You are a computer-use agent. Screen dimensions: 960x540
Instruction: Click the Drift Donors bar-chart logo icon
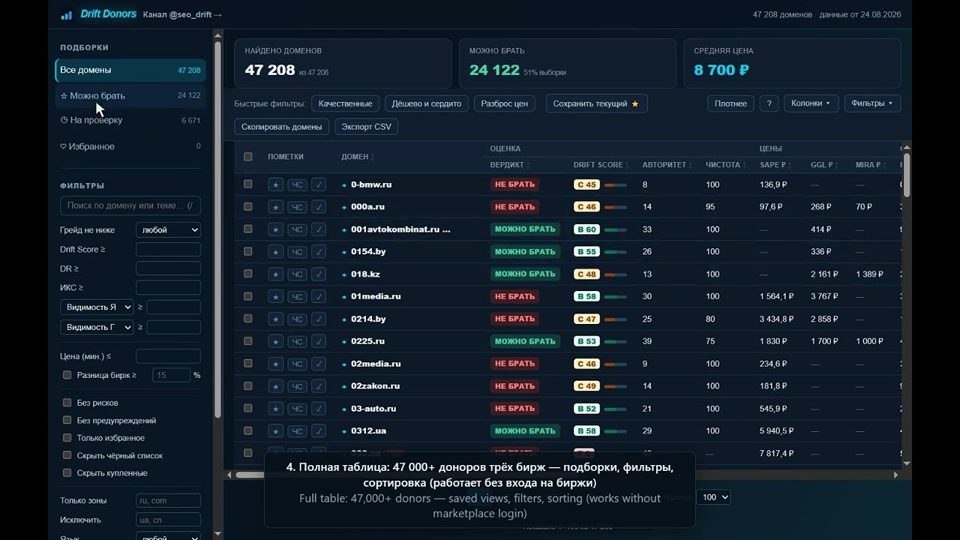(x=66, y=15)
